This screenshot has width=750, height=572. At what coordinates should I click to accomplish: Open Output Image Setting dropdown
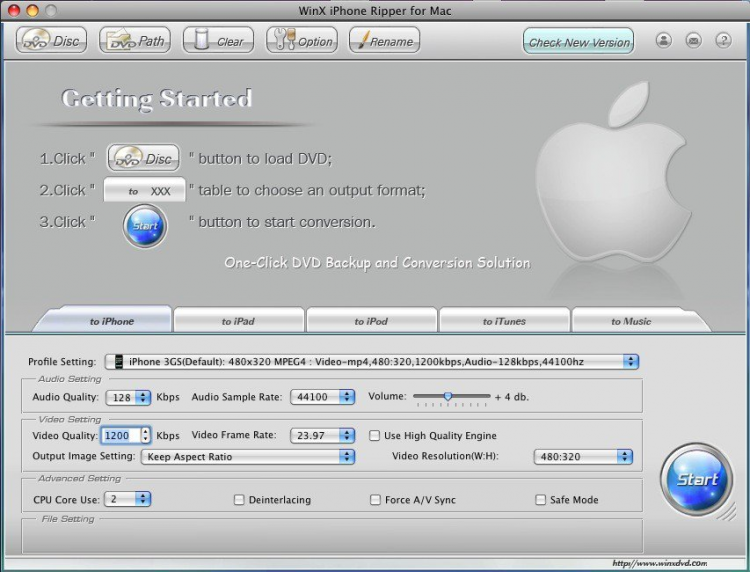[248, 456]
